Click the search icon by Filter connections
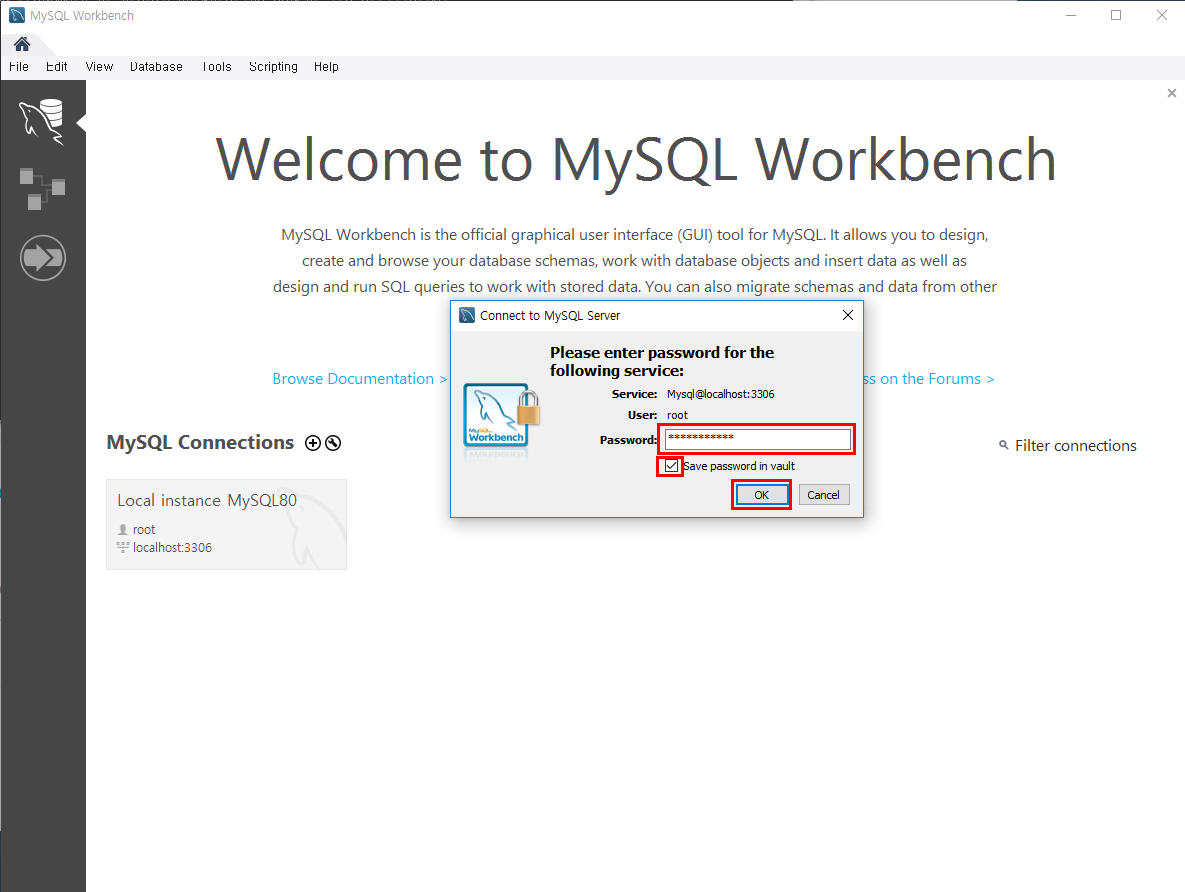Viewport: 1185px width, 892px height. click(1004, 444)
